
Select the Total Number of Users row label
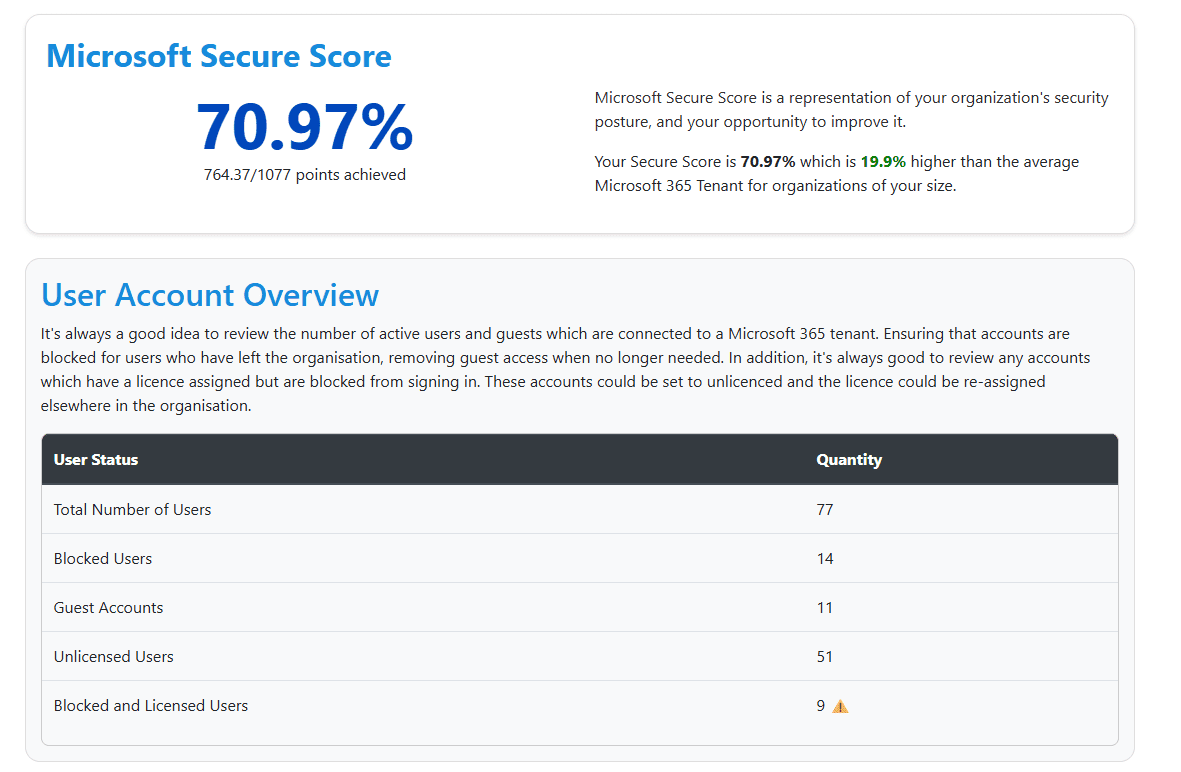(132, 510)
